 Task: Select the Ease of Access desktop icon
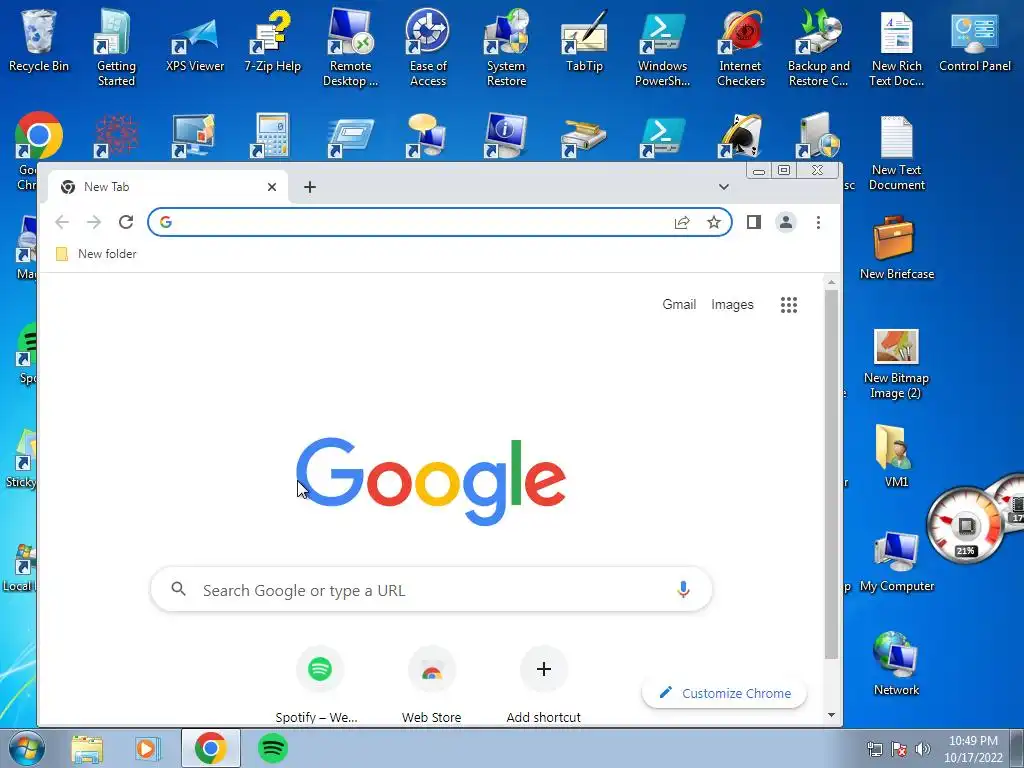click(x=428, y=48)
